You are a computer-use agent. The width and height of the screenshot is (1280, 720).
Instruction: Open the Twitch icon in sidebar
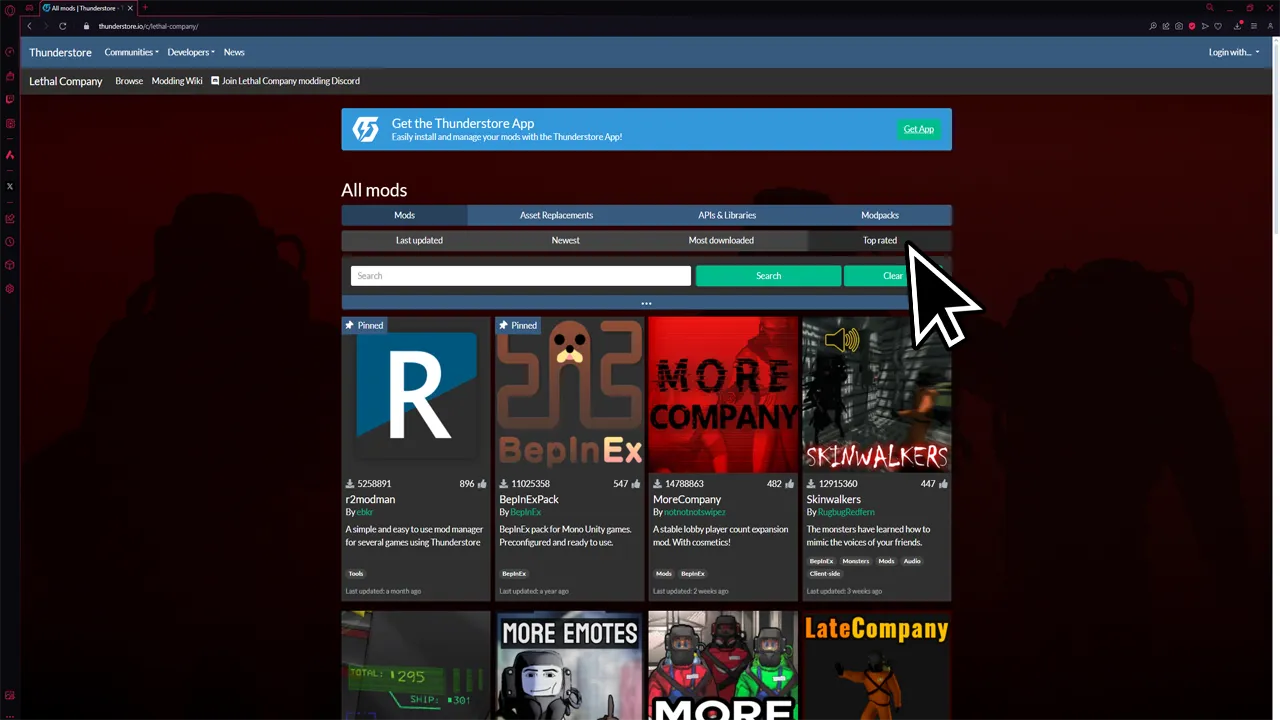pos(10,99)
